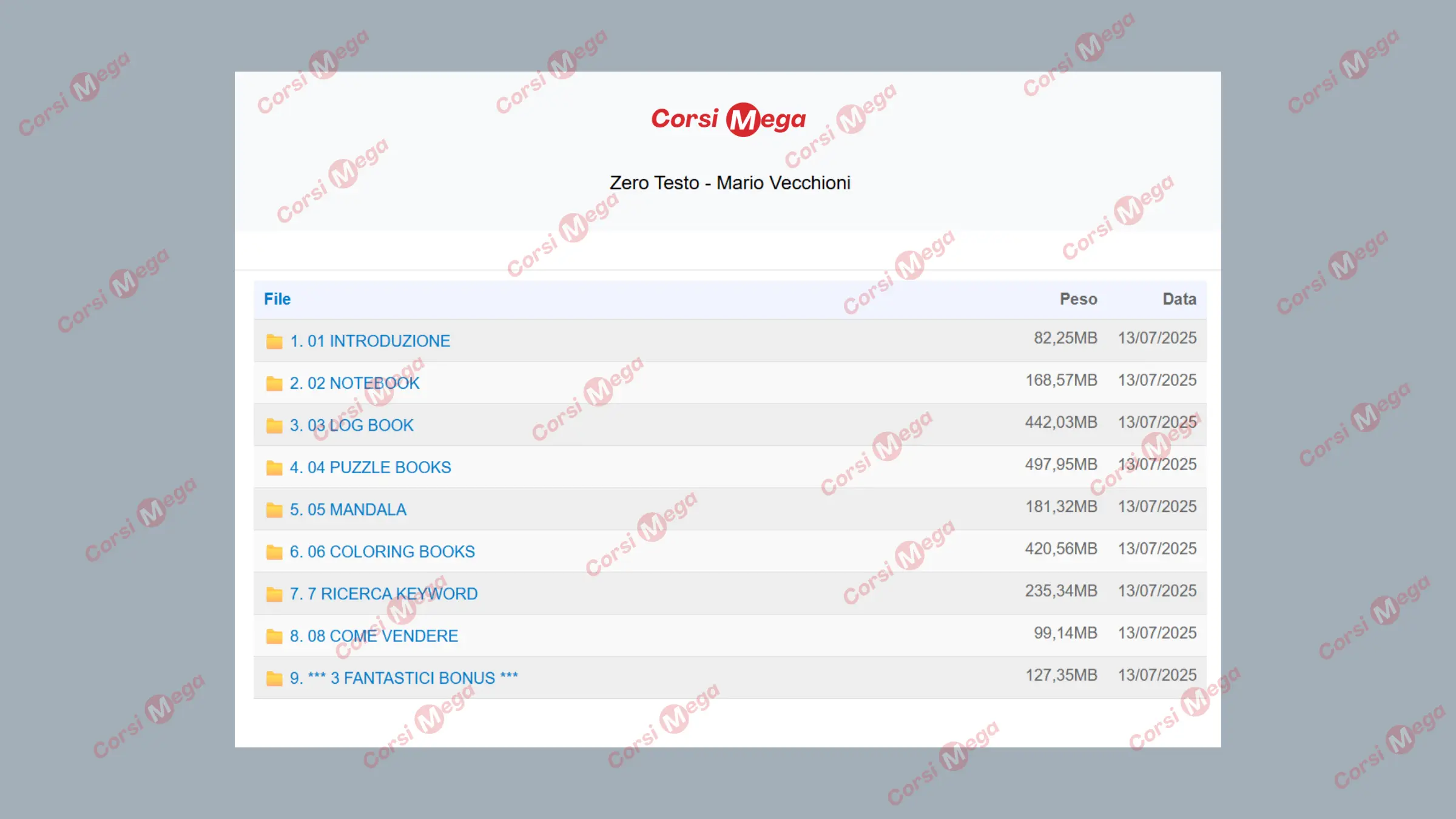Viewport: 1456px width, 819px height.
Task: Click folder icon beside 05 MANDALA
Action: (274, 510)
